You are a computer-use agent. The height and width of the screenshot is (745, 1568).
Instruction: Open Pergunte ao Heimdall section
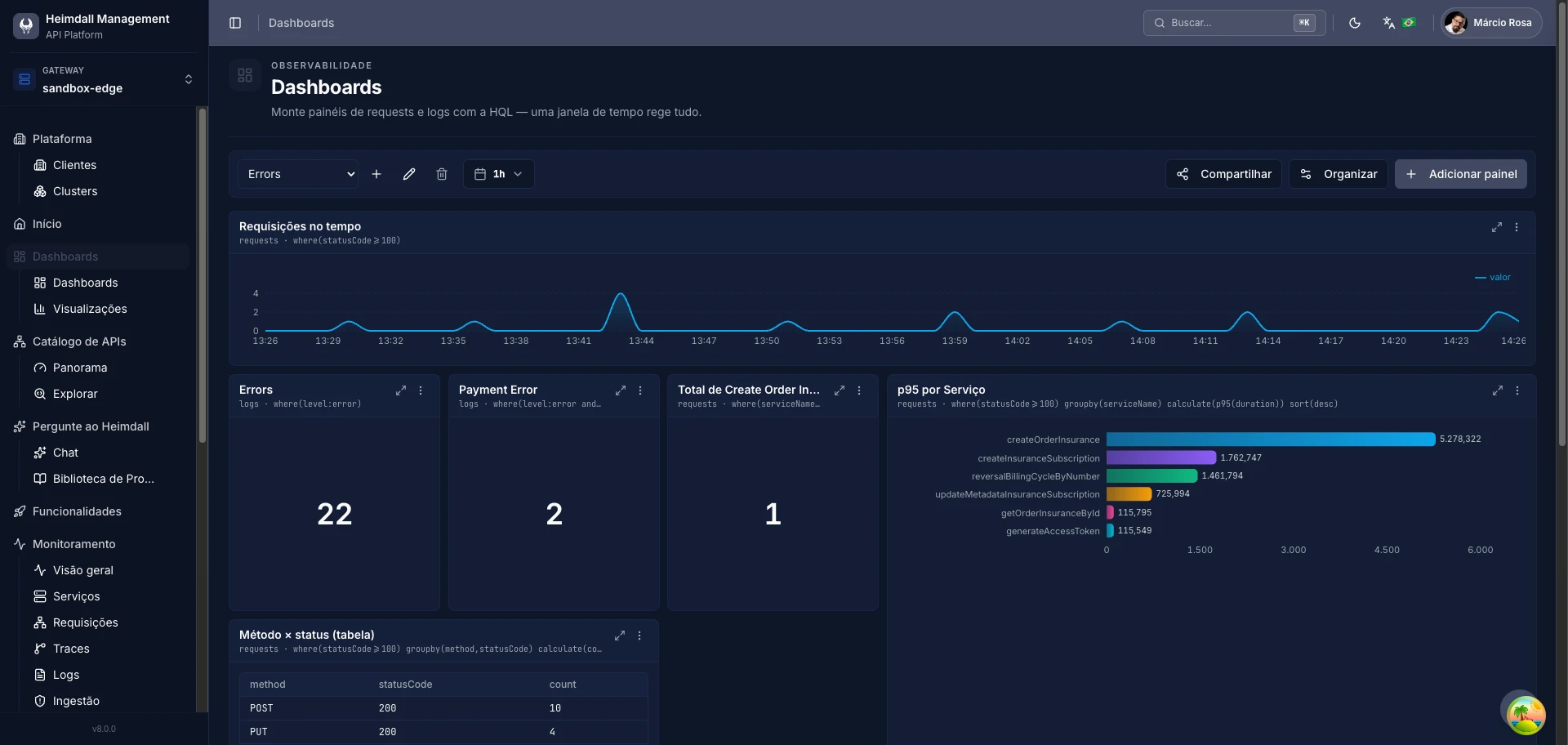(x=98, y=426)
